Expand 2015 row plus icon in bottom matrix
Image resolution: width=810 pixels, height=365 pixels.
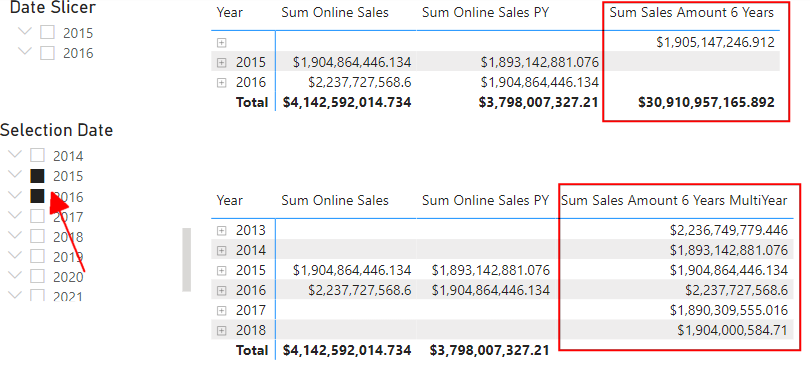tap(222, 271)
